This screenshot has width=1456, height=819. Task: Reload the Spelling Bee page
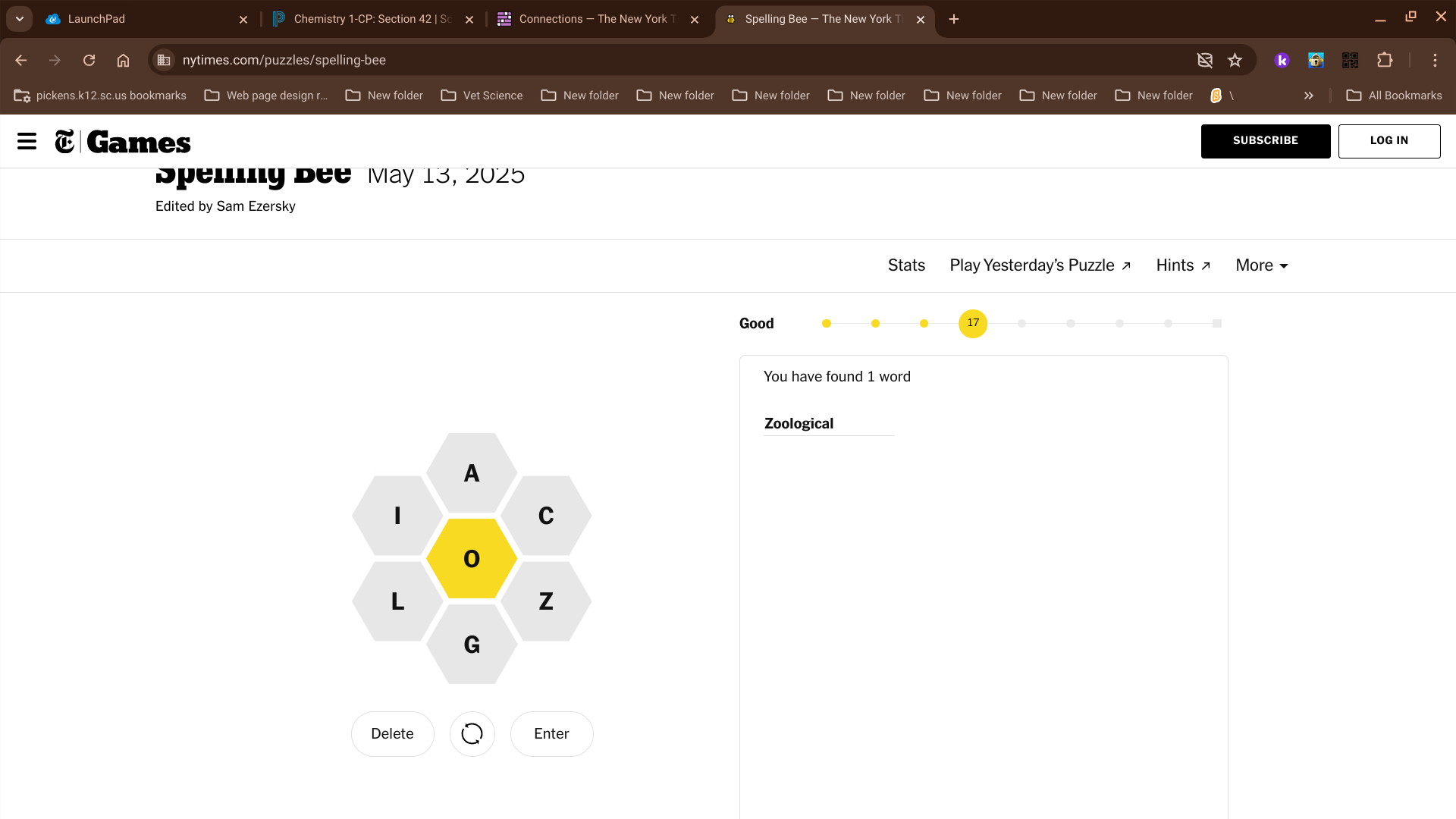point(89,60)
